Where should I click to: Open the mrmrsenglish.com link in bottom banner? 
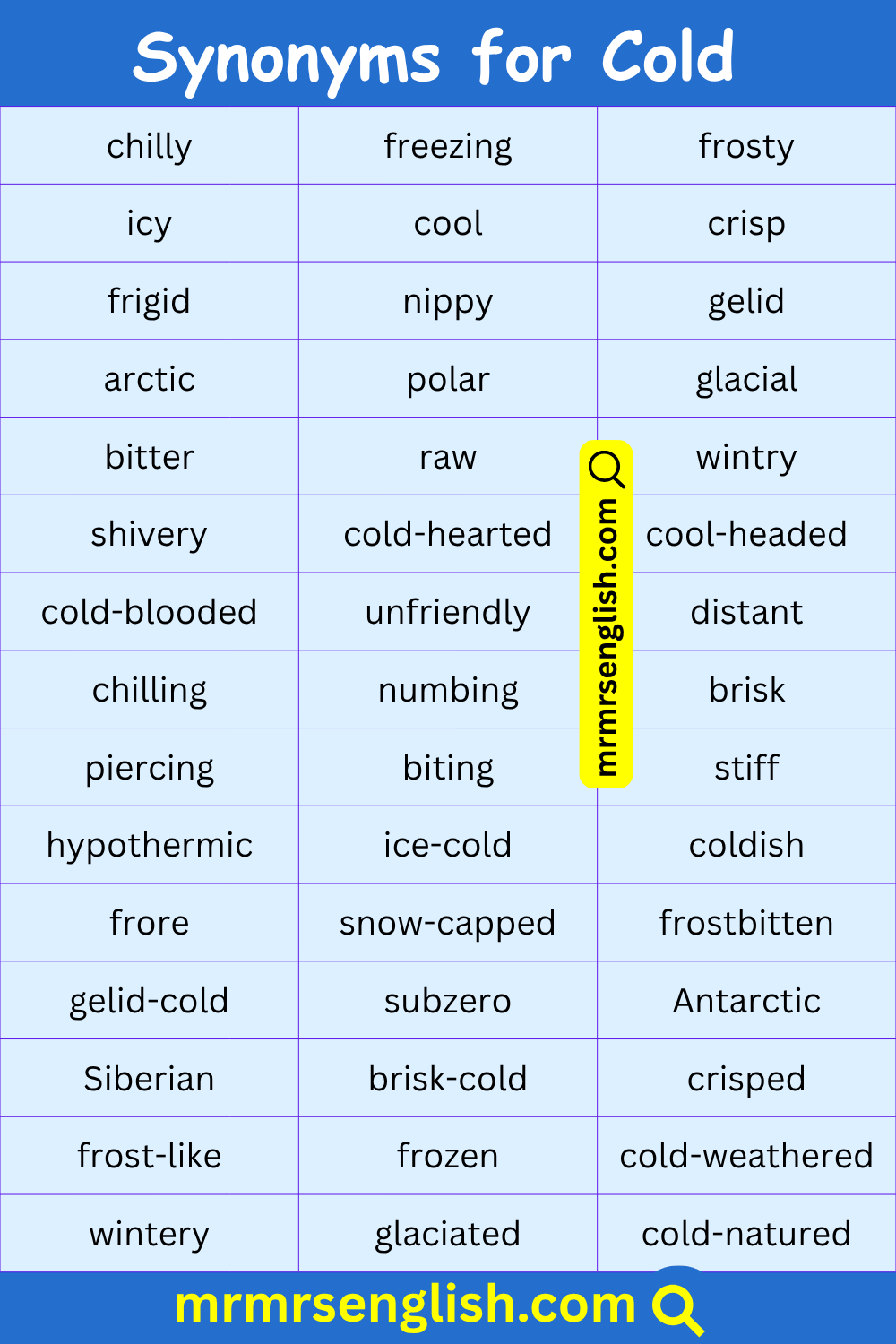point(405,1305)
